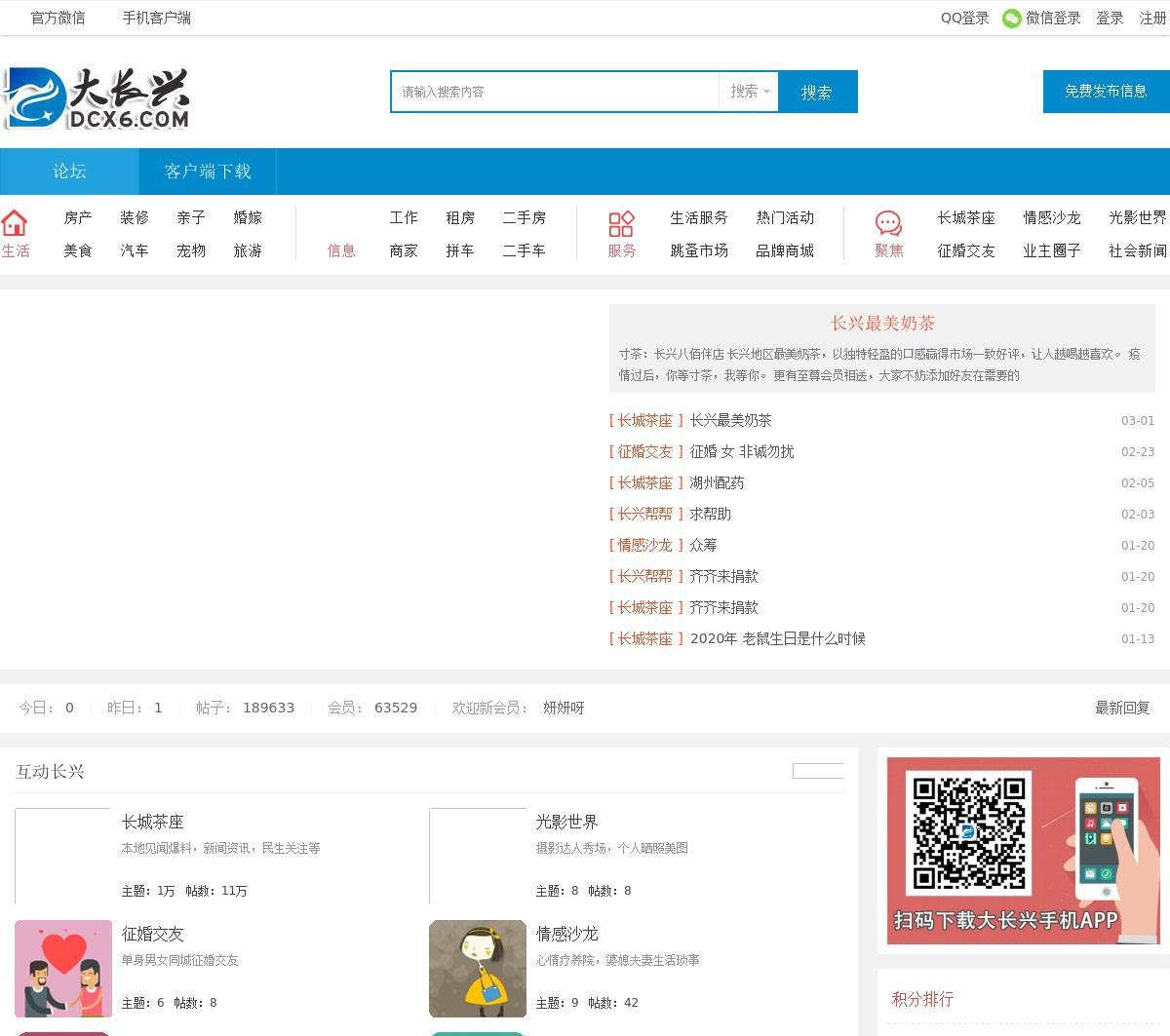Open the 跳蚤市场 service link
Screen dimensions: 1170x1036
[x=699, y=250]
